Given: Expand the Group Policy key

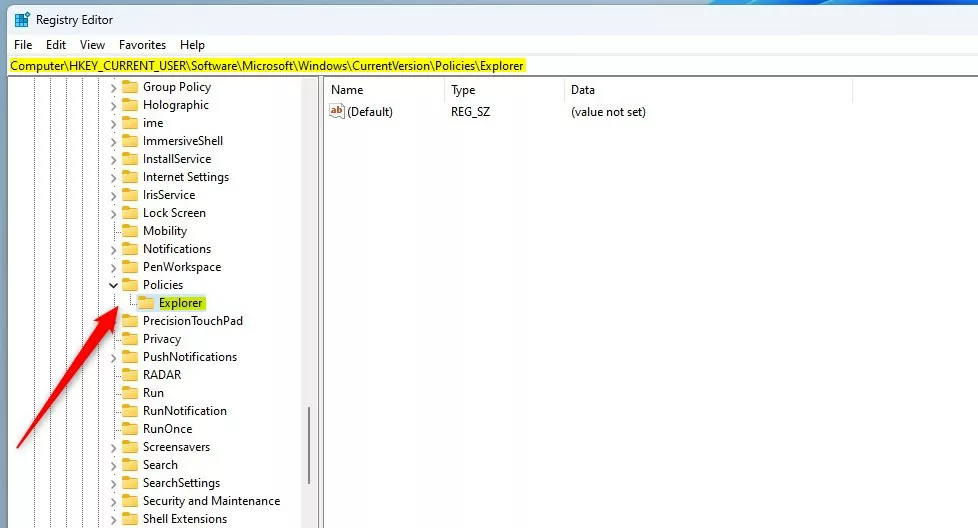Looking at the screenshot, I should (x=113, y=88).
